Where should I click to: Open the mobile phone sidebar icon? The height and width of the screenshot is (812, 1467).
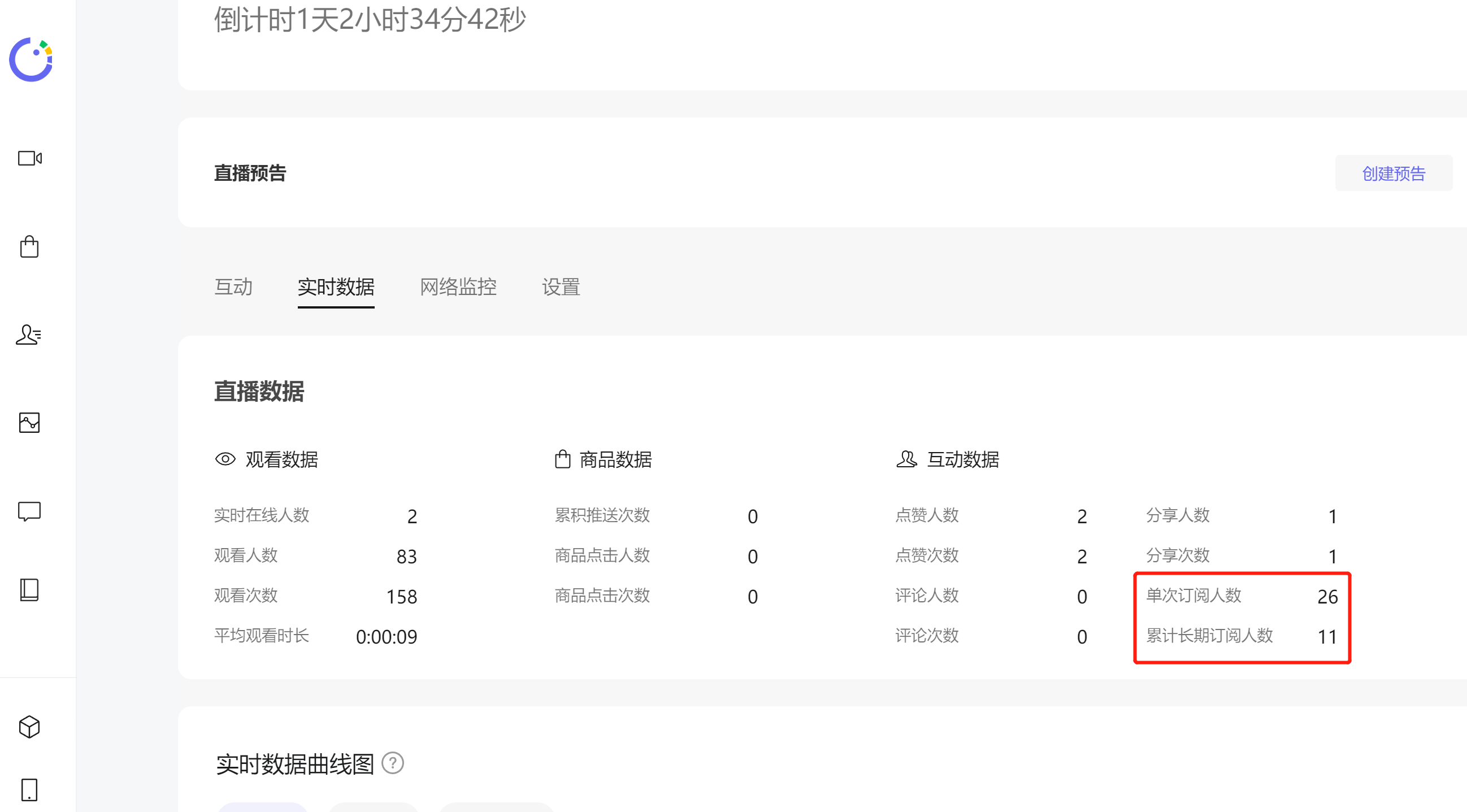coord(29,790)
